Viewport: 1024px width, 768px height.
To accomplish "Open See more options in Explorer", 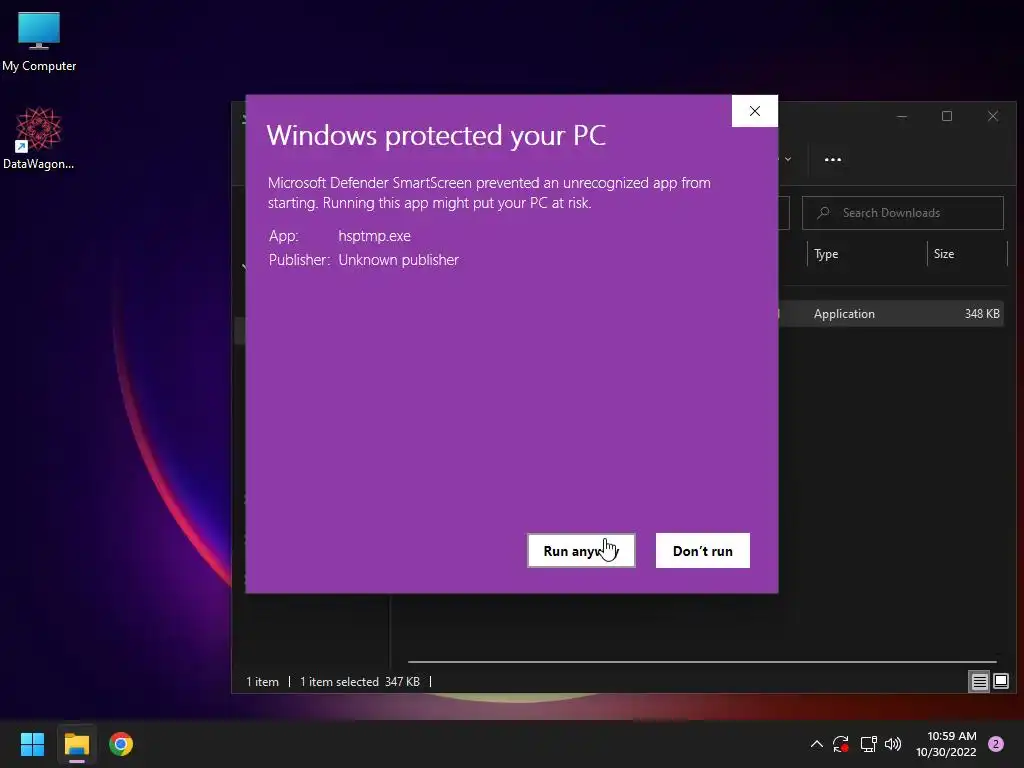I will (x=833, y=159).
